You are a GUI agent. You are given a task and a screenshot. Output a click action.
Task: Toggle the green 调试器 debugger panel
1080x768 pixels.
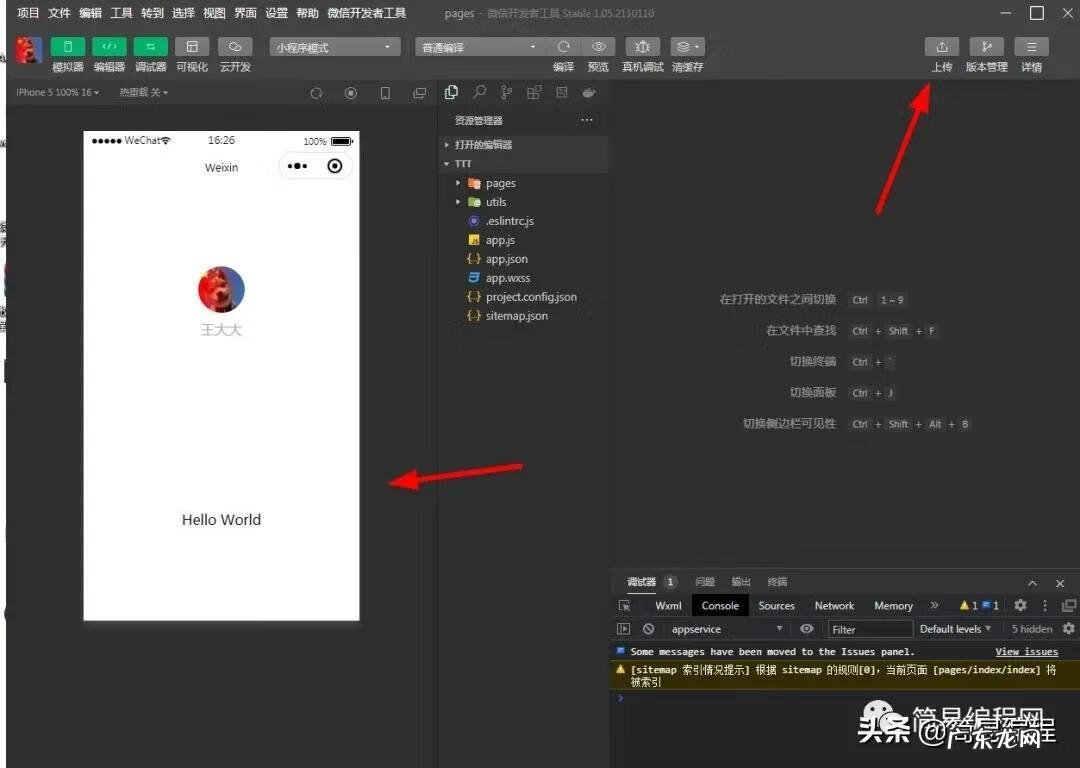[x=151, y=47]
